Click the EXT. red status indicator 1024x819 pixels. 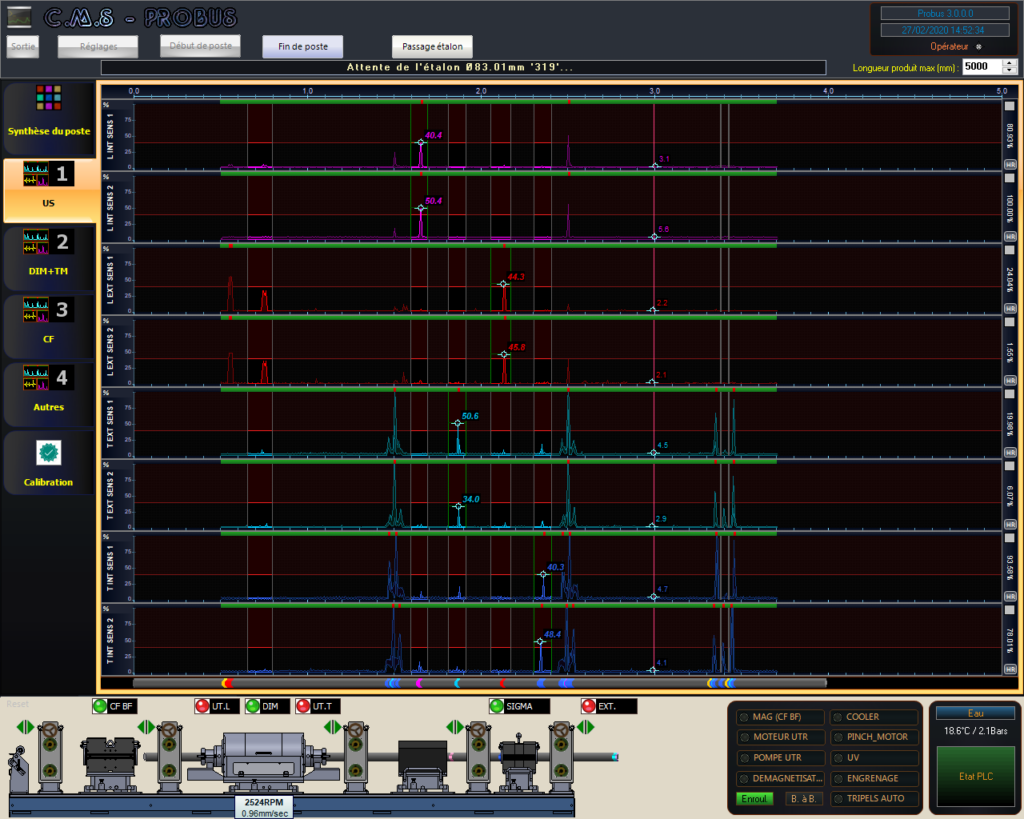[x=589, y=707]
